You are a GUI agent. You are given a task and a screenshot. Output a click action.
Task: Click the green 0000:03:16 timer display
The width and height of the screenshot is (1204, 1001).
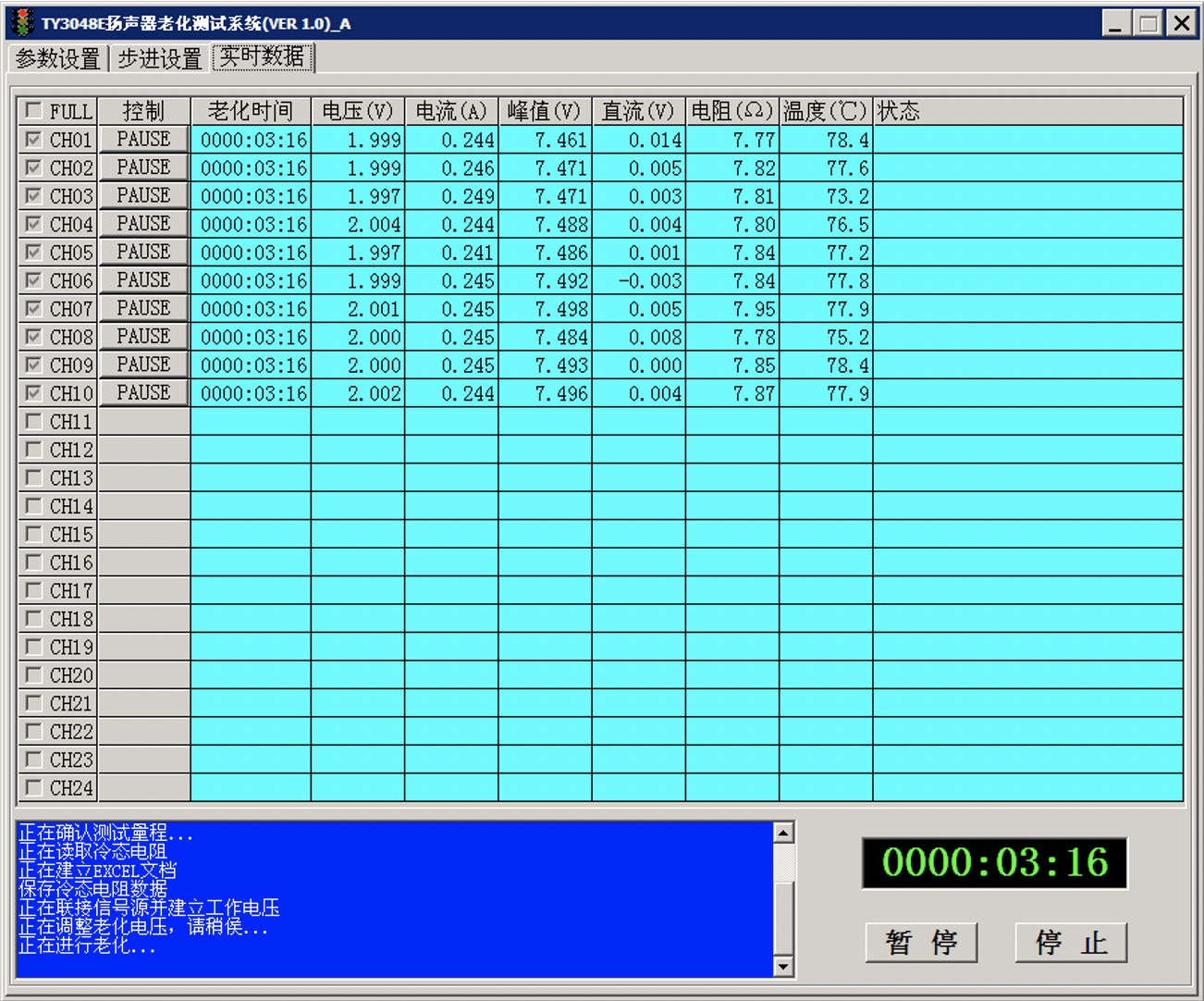point(994,862)
